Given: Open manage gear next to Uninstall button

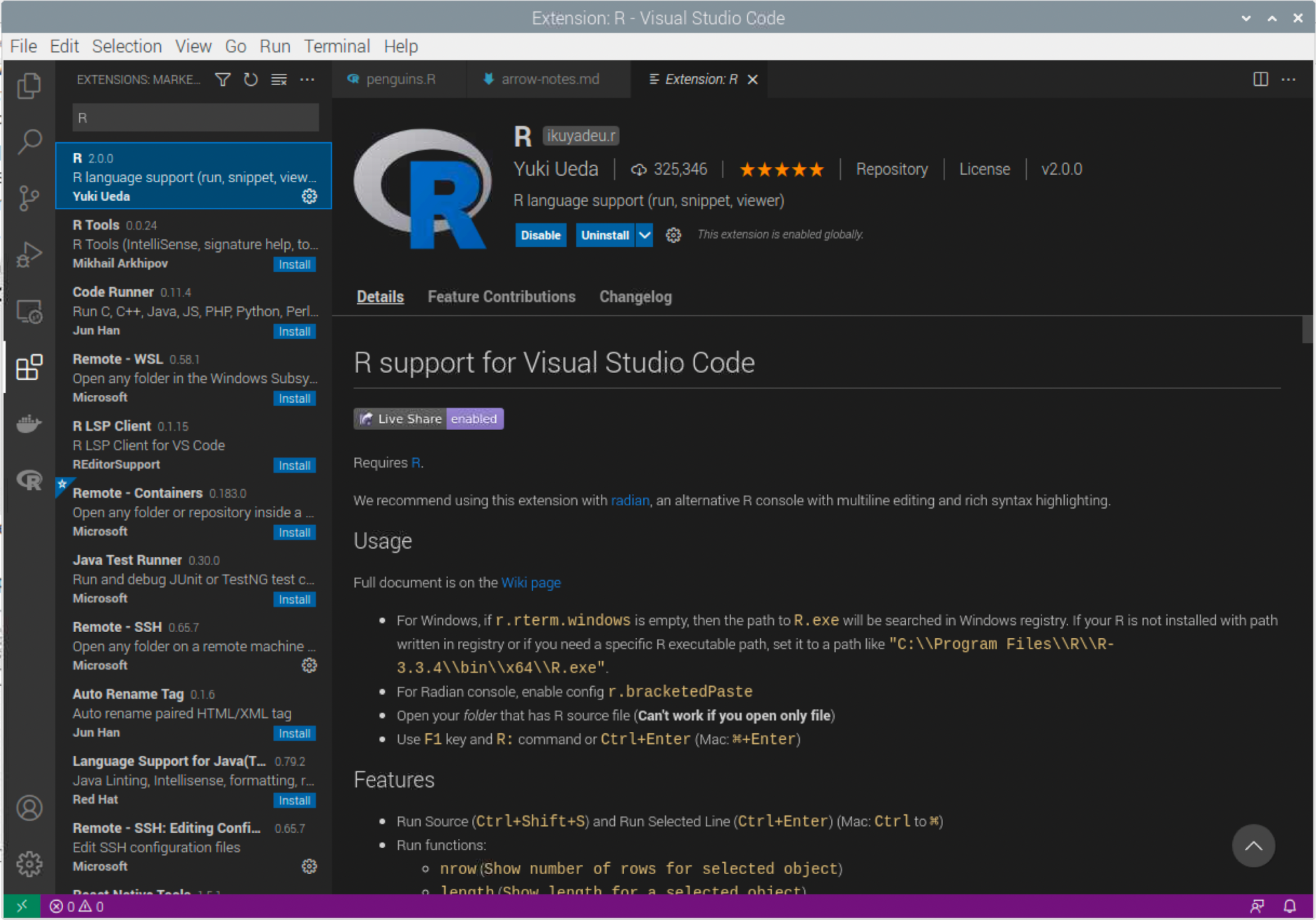Looking at the screenshot, I should pyautogui.click(x=673, y=235).
